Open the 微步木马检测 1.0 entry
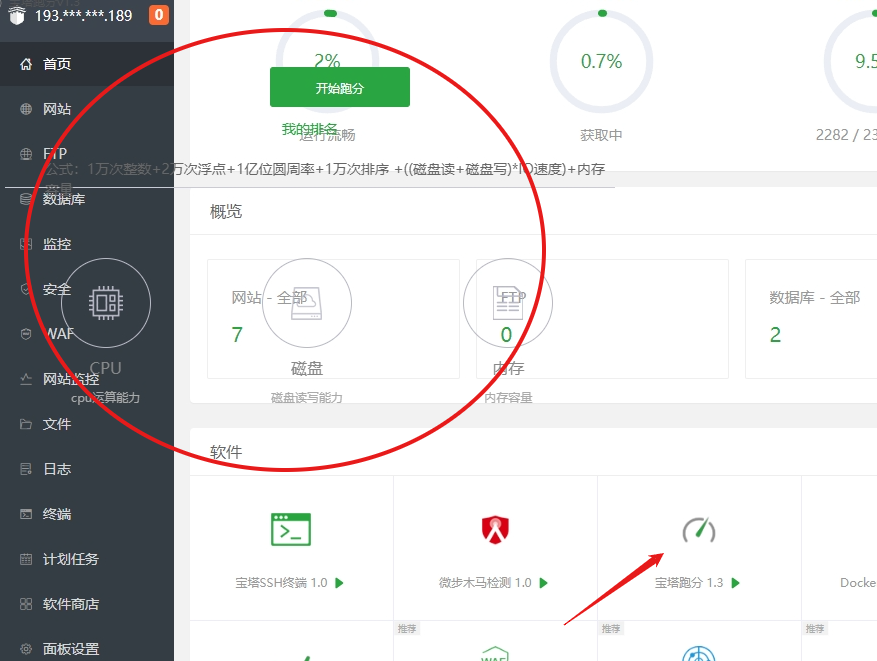877x661 pixels. (485, 583)
